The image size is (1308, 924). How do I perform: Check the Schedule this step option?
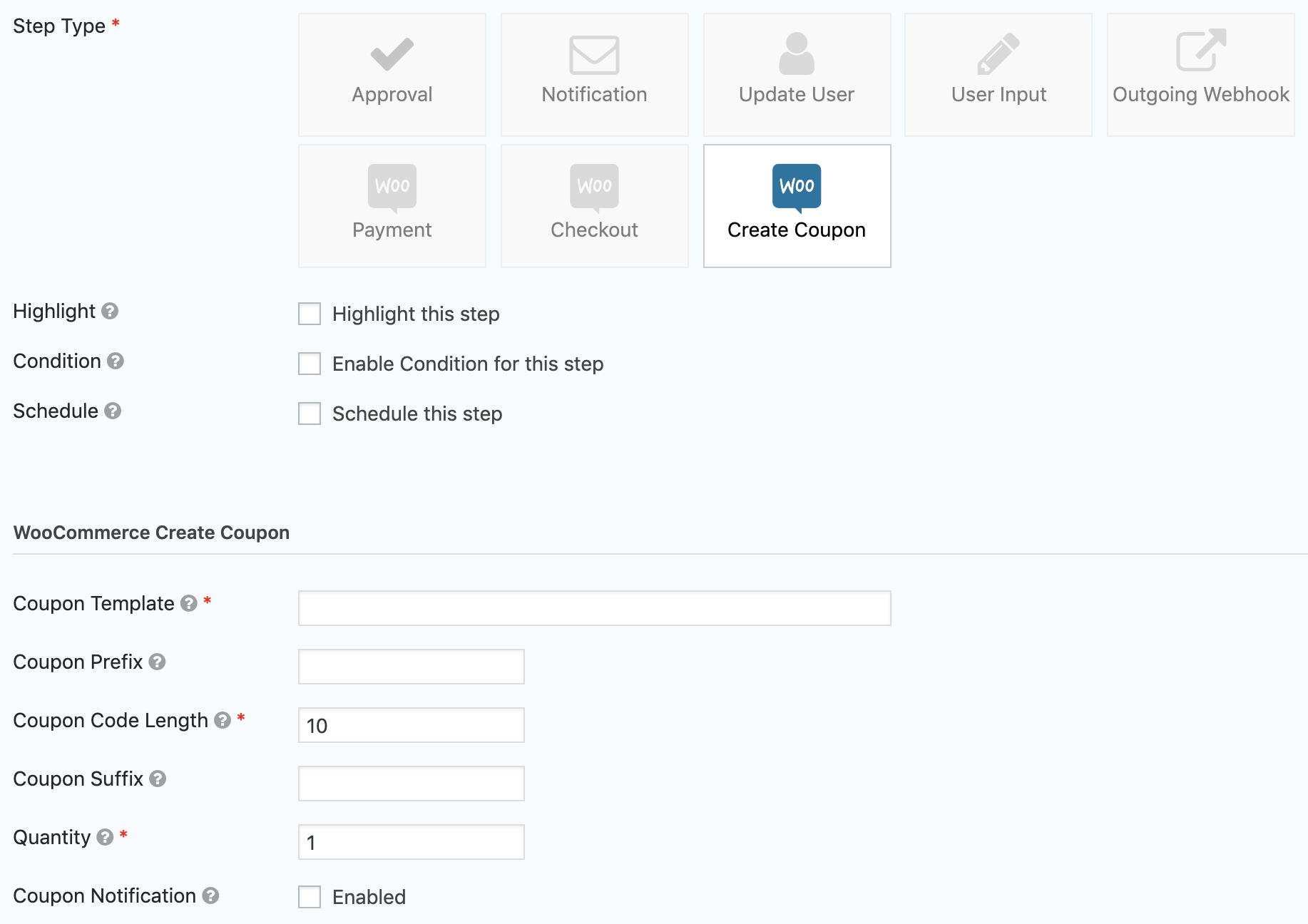click(310, 414)
